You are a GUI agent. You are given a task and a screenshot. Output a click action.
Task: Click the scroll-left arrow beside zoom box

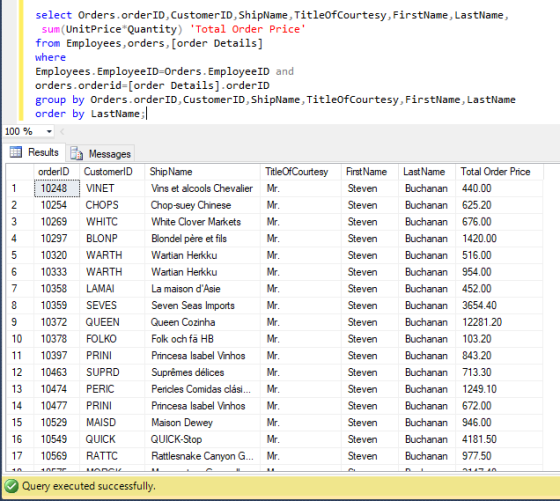click(x=62, y=132)
